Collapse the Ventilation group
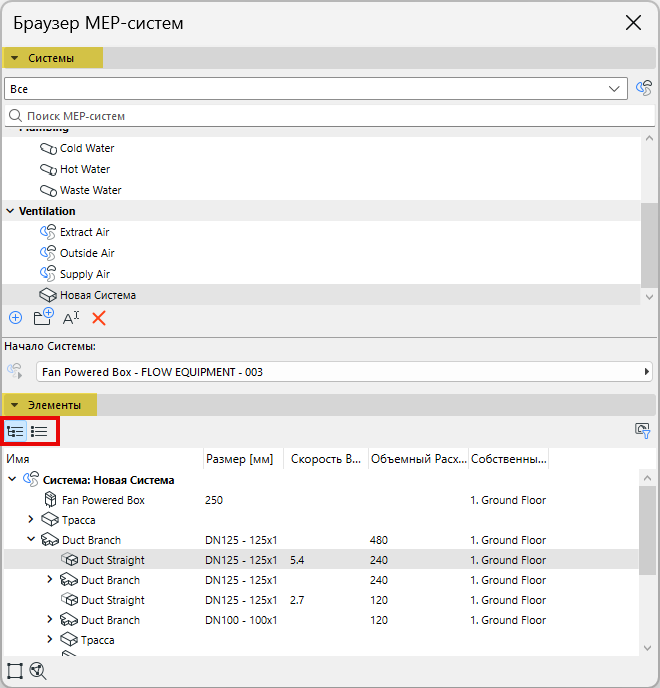The width and height of the screenshot is (660, 688). click(x=10, y=211)
